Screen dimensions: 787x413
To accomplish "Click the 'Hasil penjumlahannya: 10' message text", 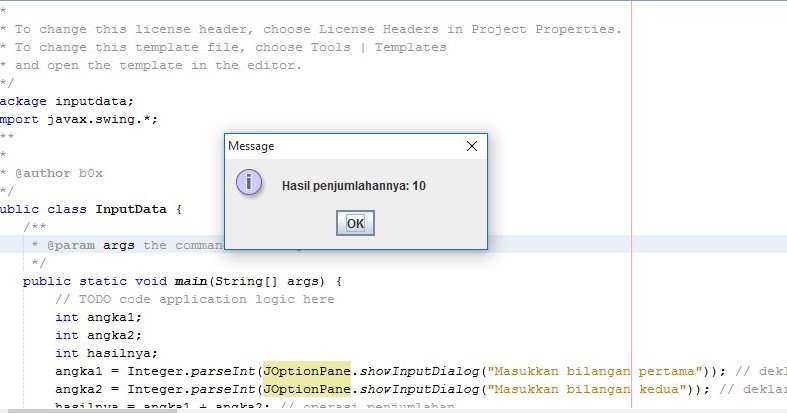I will click(354, 186).
